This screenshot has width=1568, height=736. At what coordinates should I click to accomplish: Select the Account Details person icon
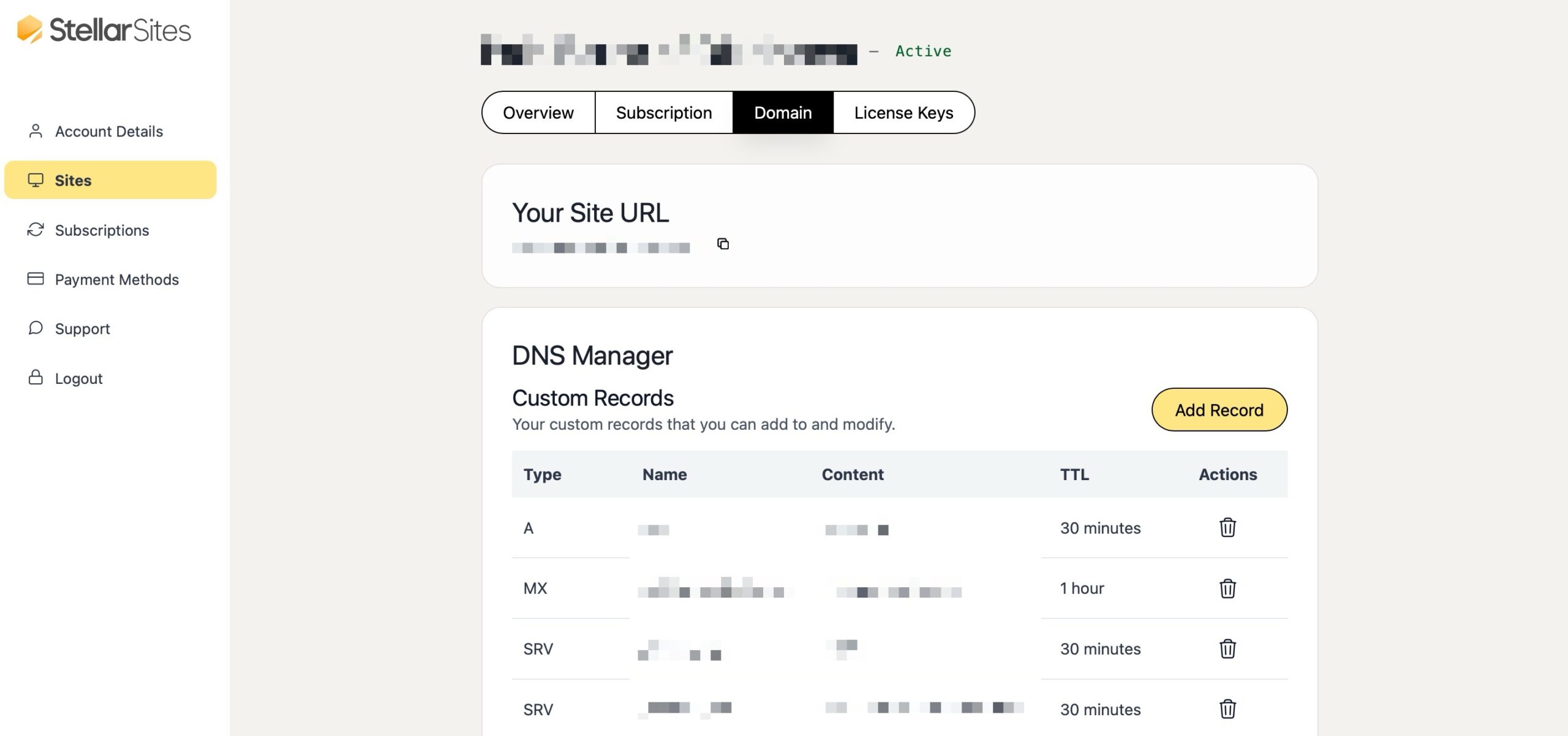tap(35, 130)
